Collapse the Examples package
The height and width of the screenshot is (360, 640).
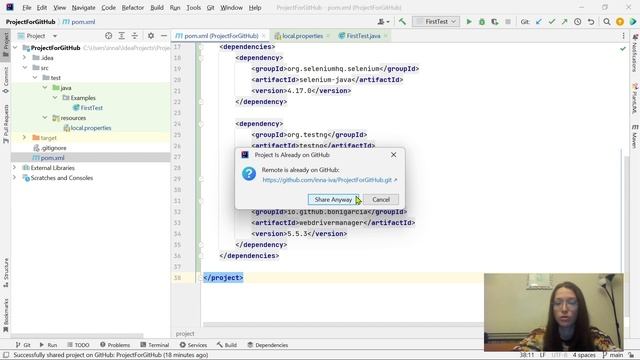pyautogui.click(x=55, y=98)
